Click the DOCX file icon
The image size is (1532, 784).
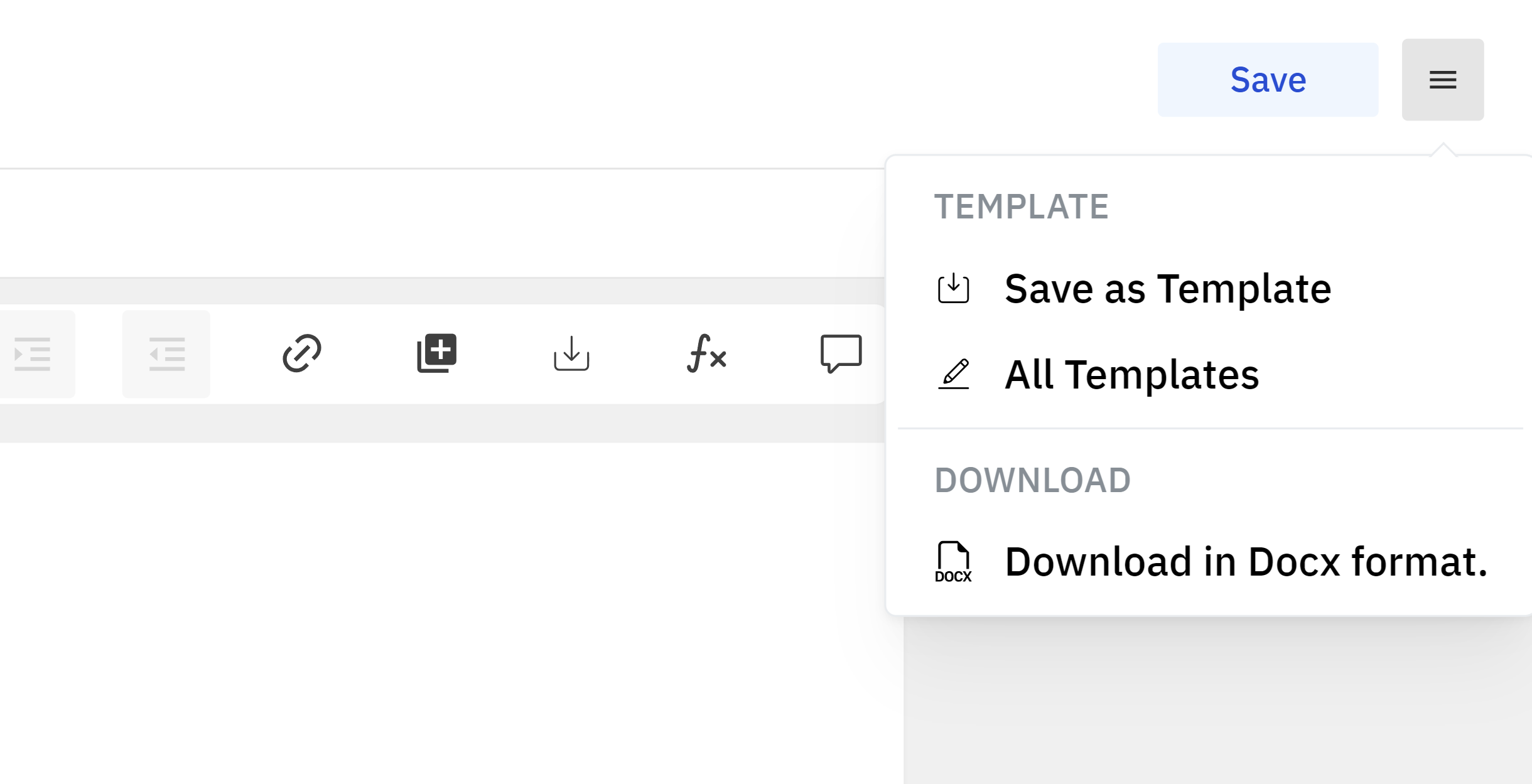(x=953, y=562)
